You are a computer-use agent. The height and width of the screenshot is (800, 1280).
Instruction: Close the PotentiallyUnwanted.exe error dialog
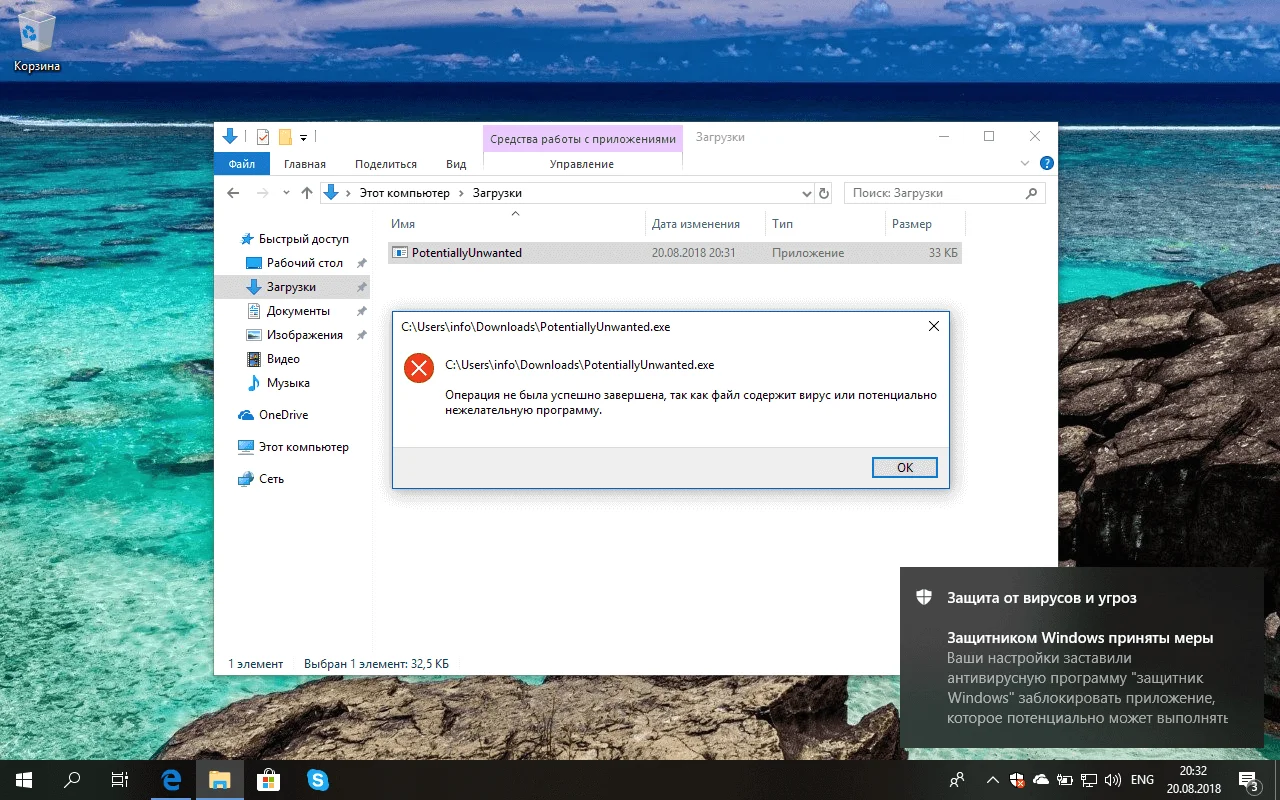(x=933, y=326)
